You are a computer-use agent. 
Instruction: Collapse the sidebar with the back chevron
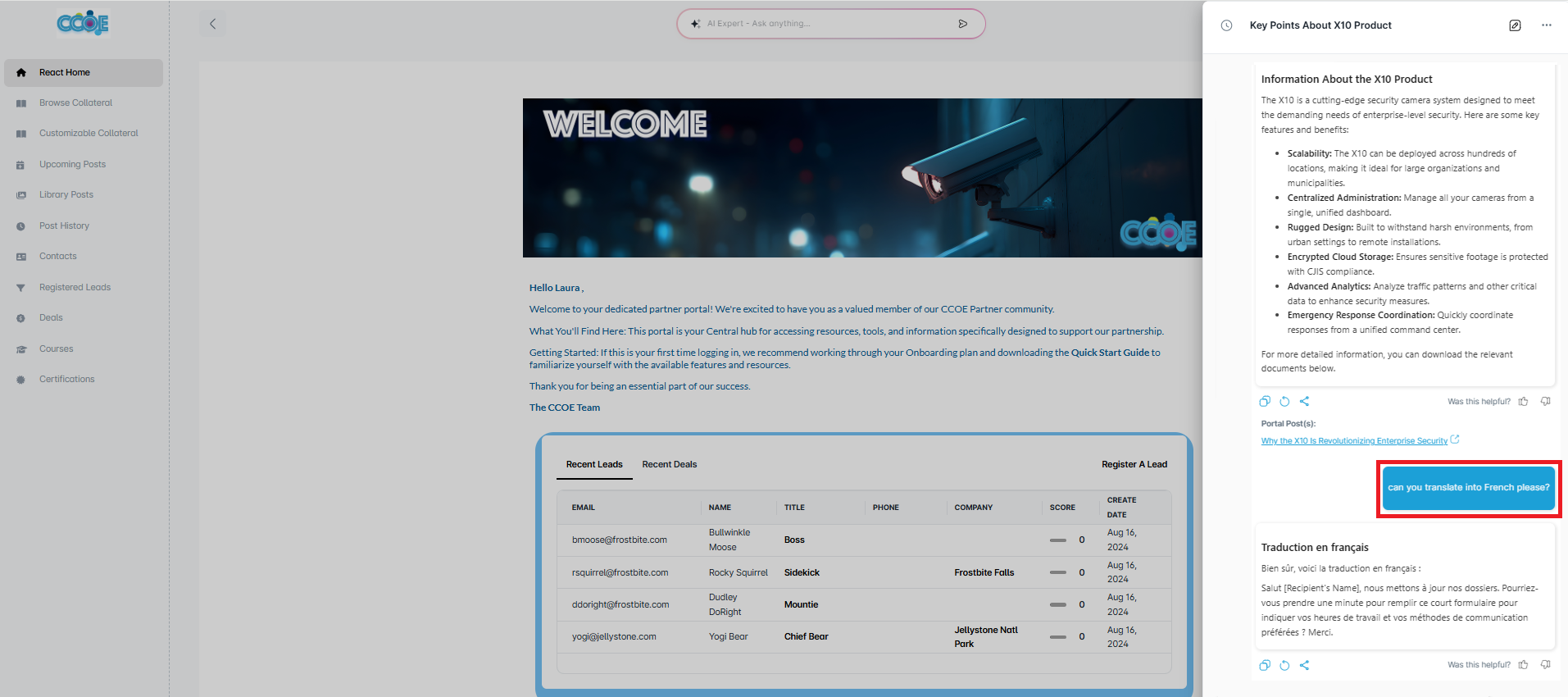(212, 24)
